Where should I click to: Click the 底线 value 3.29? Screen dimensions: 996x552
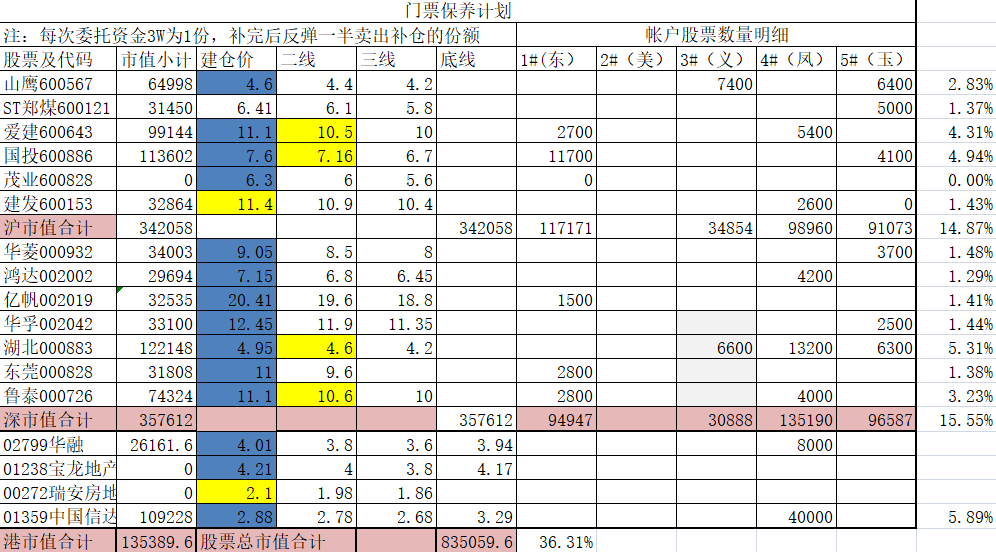[x=476, y=517]
